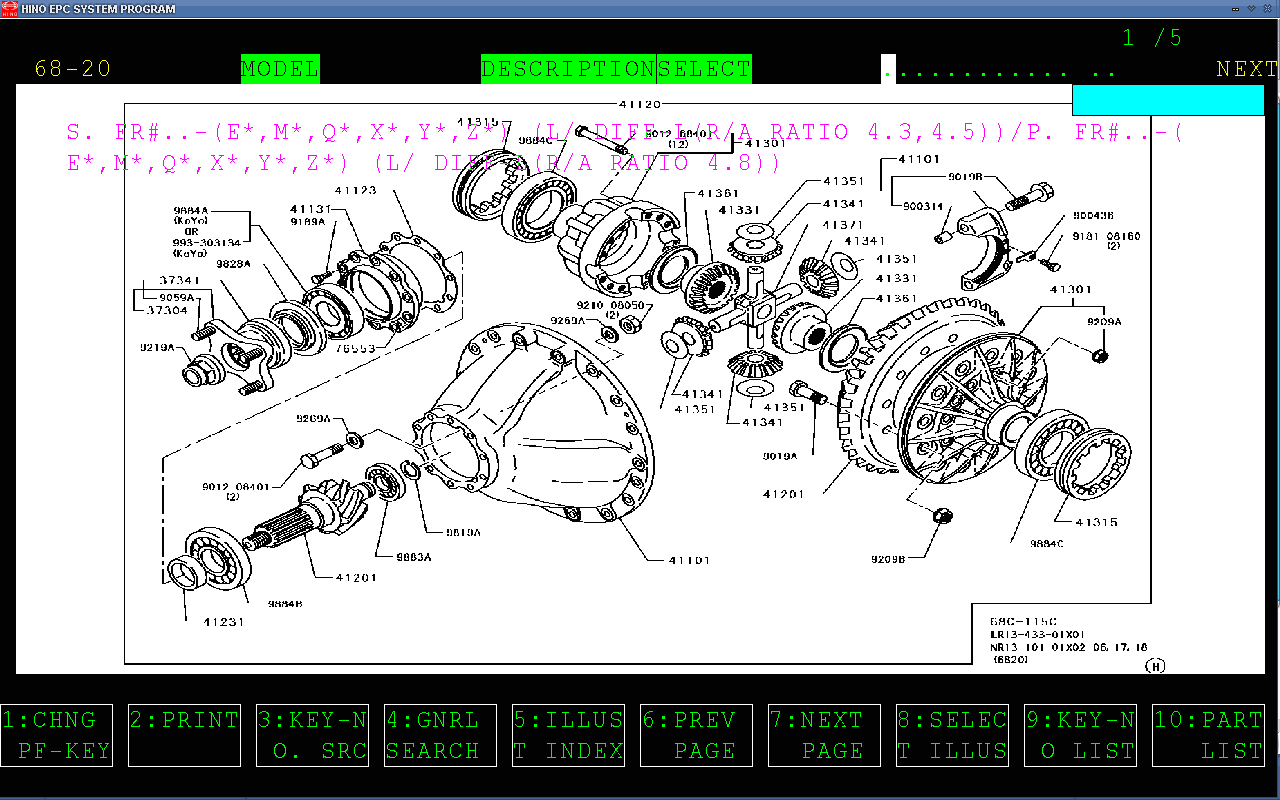Click the cyan highlighted box
The width and height of the screenshot is (1280, 800).
coord(1168,100)
